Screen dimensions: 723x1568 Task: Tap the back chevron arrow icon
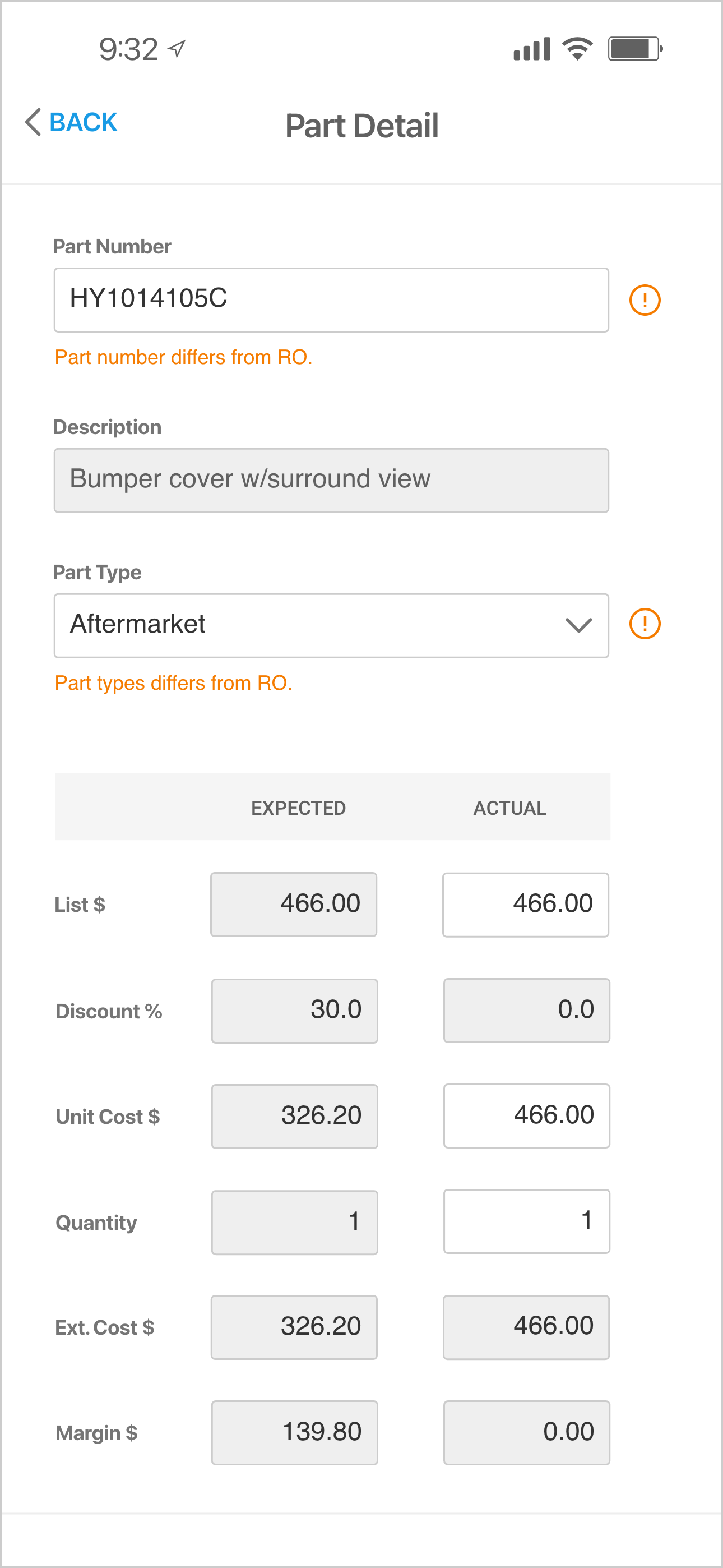(33, 122)
